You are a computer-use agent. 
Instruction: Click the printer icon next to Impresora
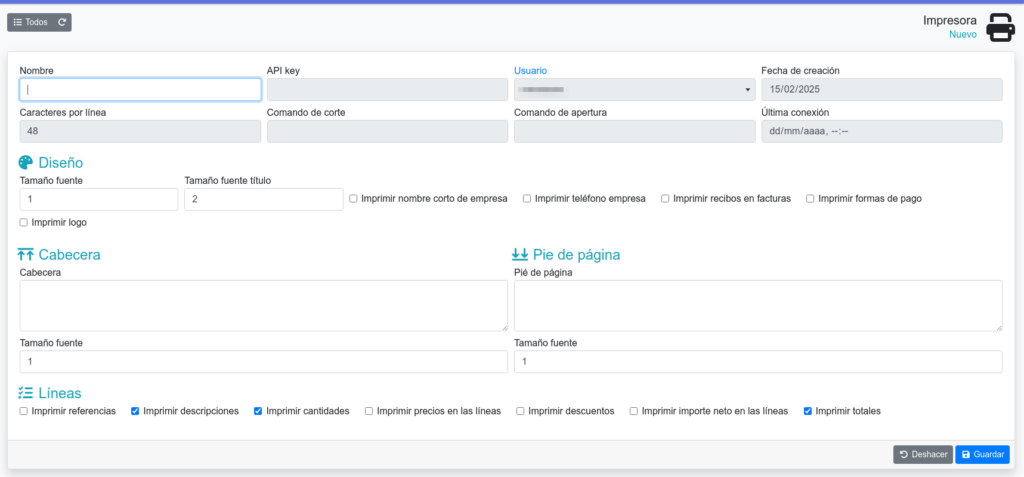coord(1001,27)
